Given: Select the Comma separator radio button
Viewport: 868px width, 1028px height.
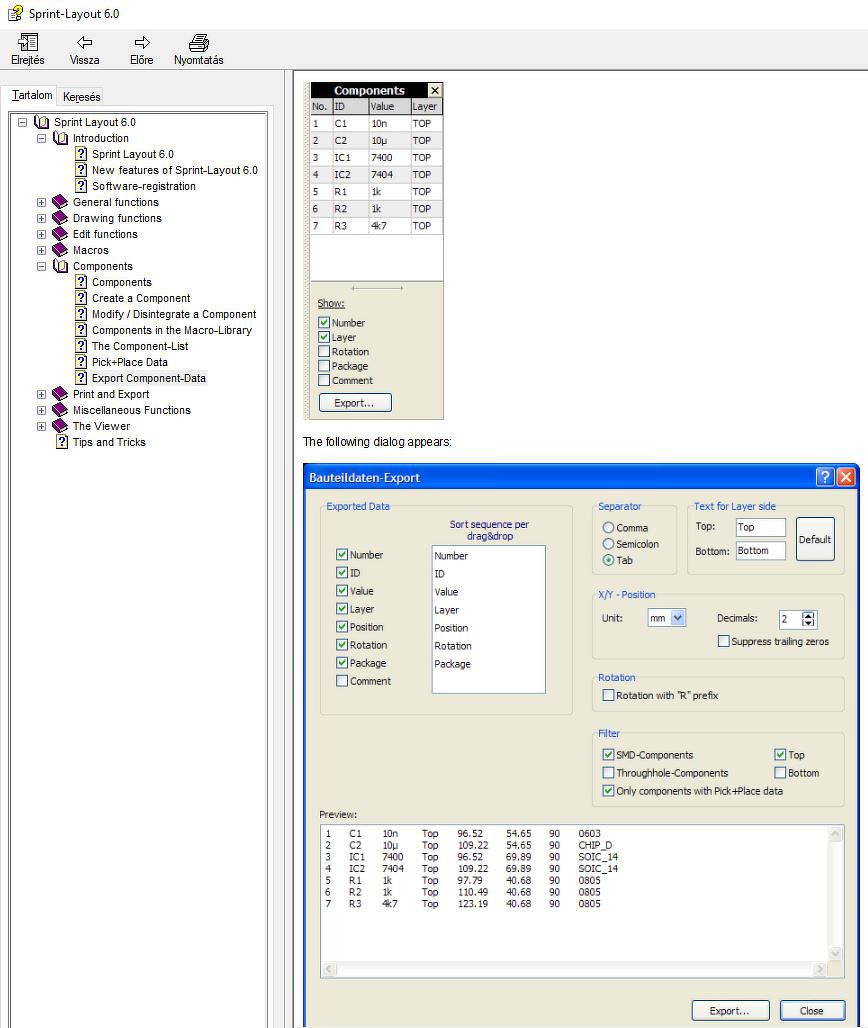Looking at the screenshot, I should click(x=608, y=528).
